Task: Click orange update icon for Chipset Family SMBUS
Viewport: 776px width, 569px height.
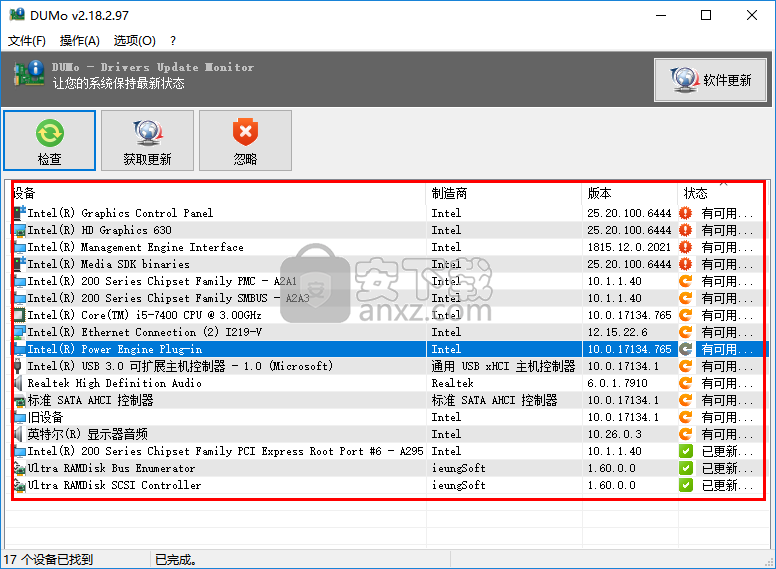Action: [x=685, y=298]
